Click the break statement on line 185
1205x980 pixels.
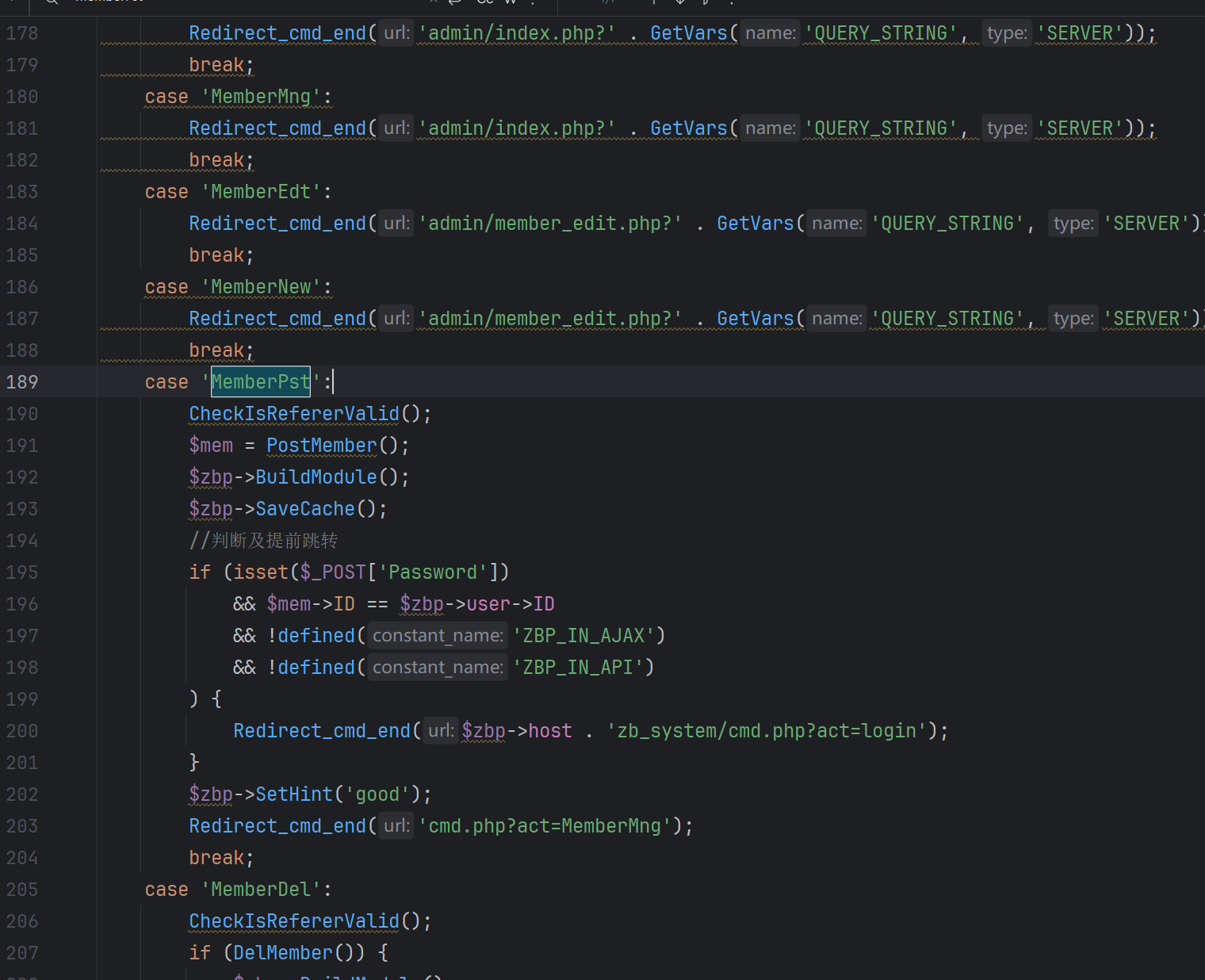click(221, 255)
